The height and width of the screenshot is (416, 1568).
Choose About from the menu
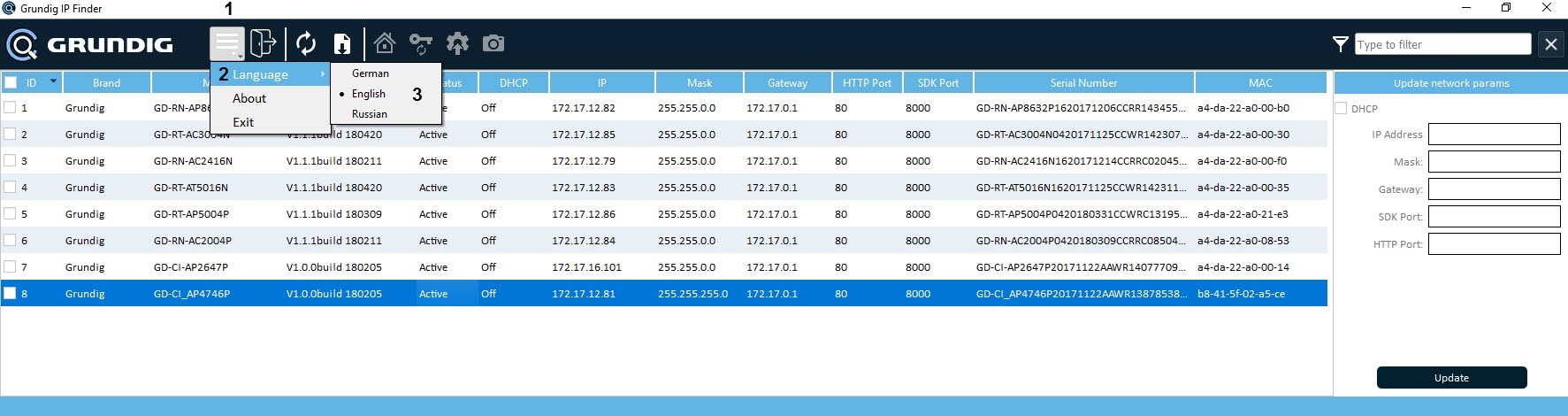tap(249, 98)
